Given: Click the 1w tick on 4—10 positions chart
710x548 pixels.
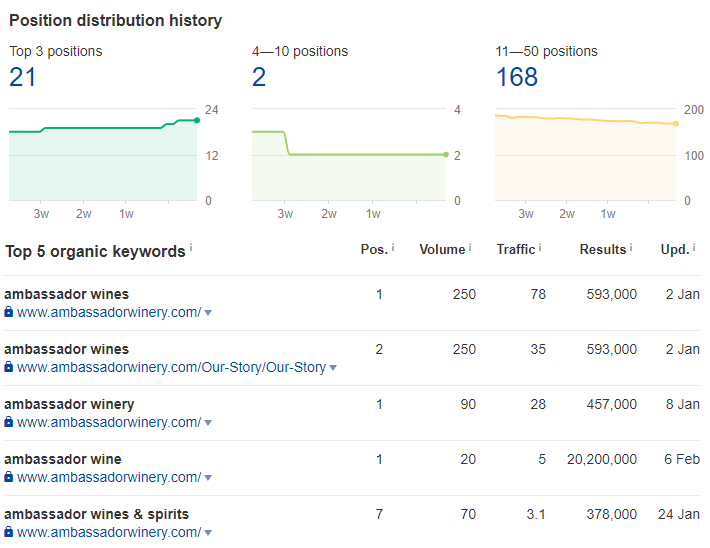Looking at the screenshot, I should pyautogui.click(x=373, y=214).
